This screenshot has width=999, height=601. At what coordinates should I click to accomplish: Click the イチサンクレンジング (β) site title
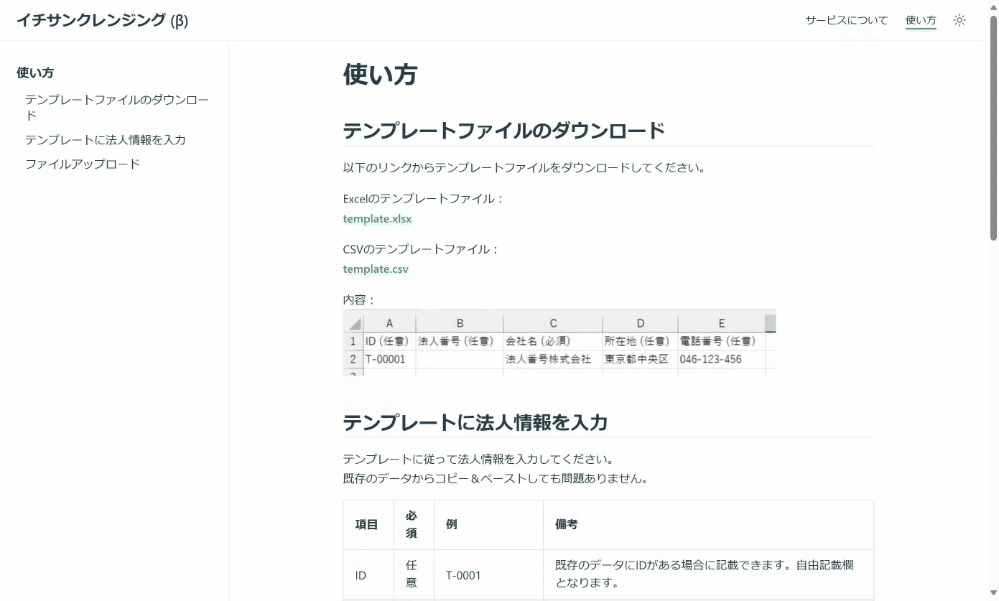(102, 20)
